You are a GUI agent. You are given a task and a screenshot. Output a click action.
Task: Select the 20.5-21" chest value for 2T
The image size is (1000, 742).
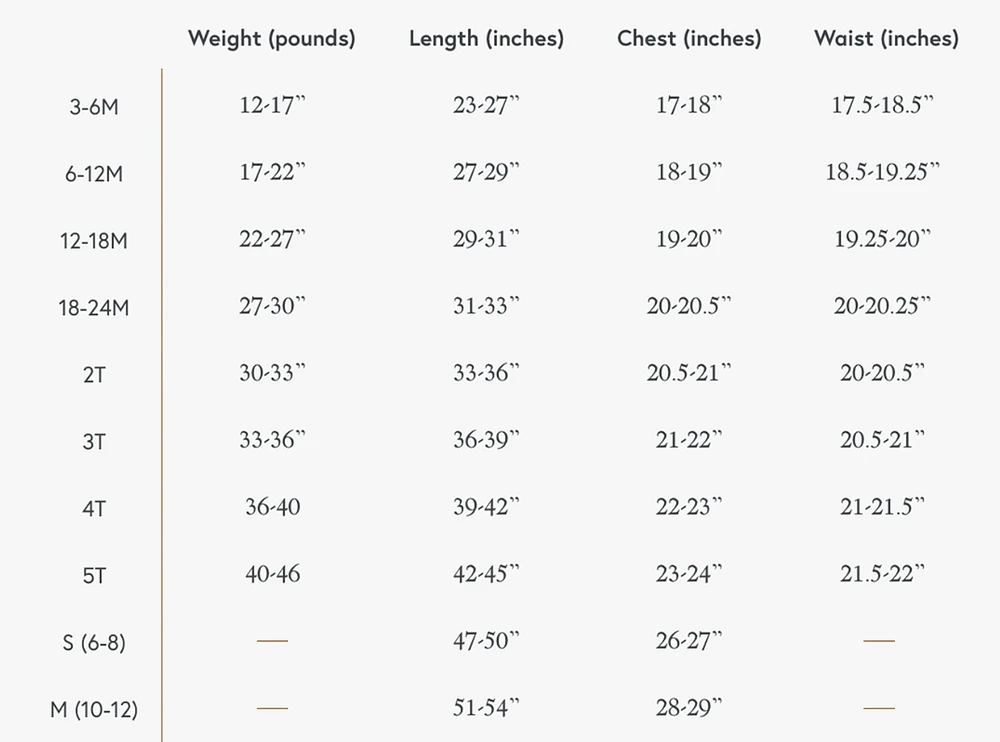[689, 373]
